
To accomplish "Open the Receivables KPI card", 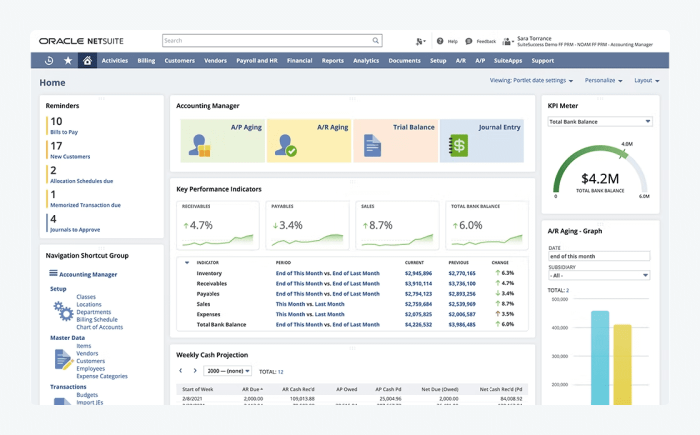I will [x=218, y=225].
